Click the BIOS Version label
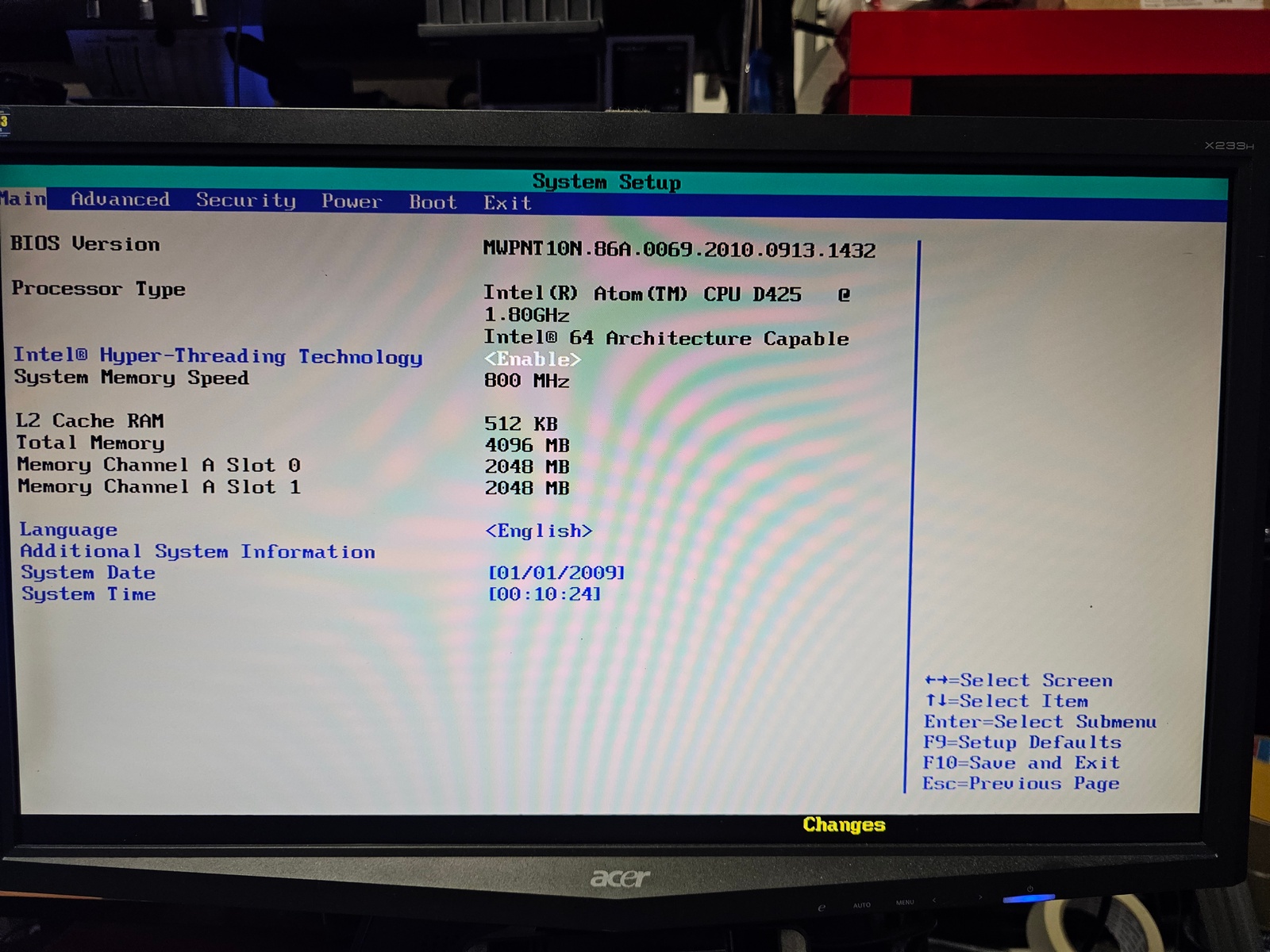 (x=85, y=244)
